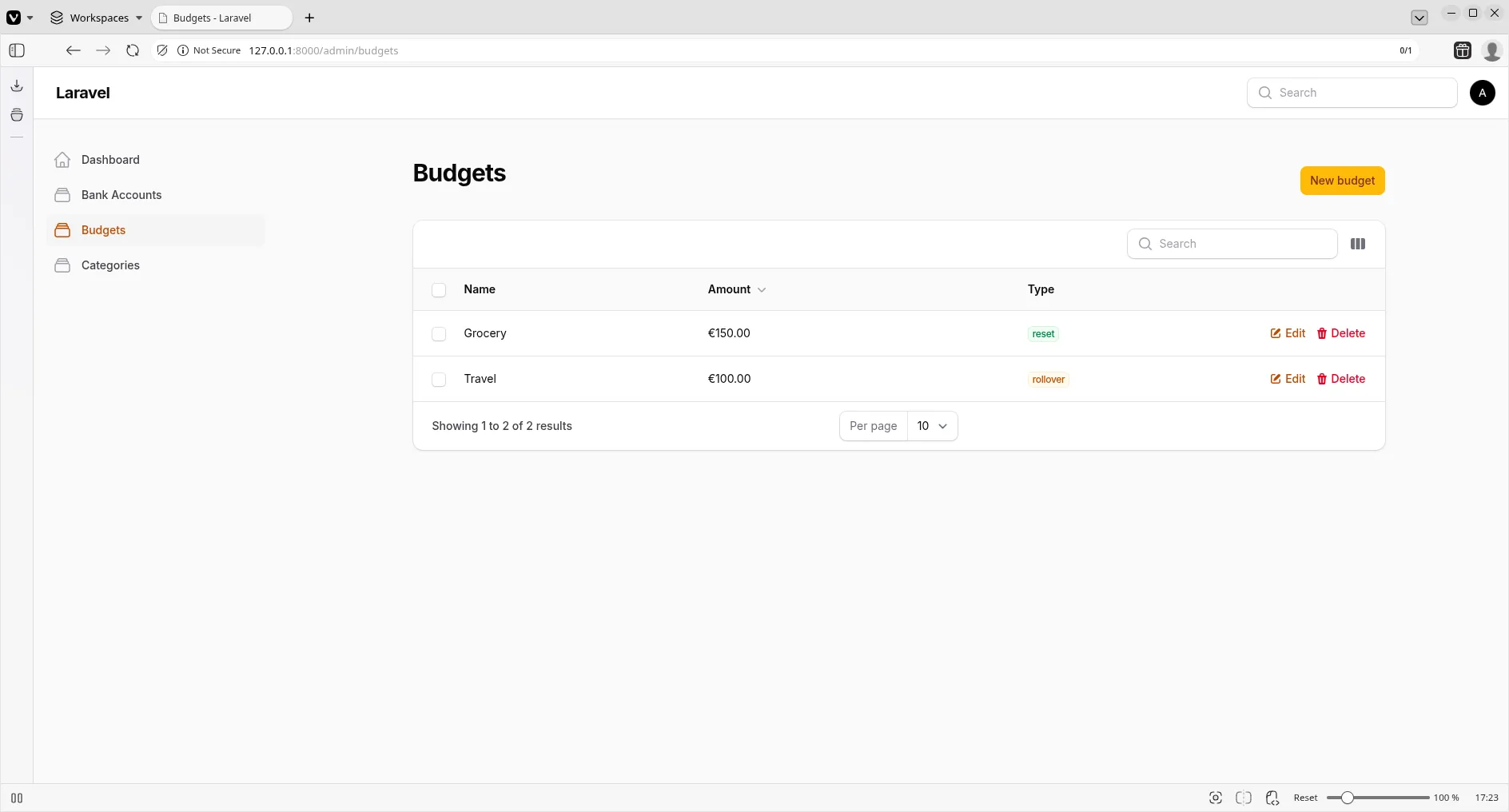
Task: Open Categories in the sidebar
Action: 109,265
